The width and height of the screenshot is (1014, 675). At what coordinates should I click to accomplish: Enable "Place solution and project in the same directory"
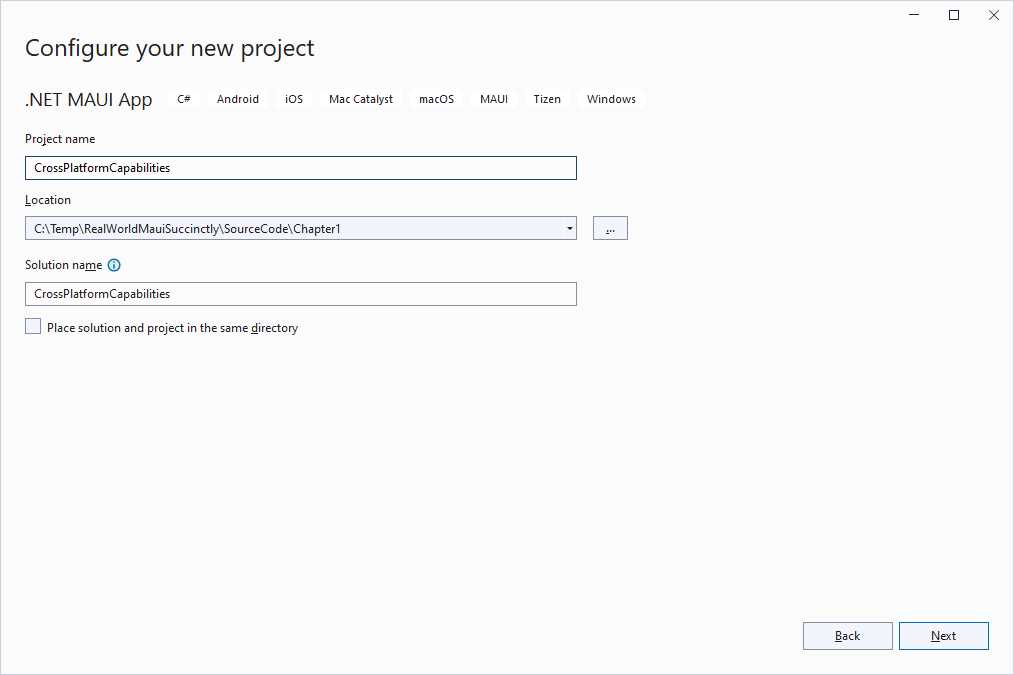click(x=32, y=326)
